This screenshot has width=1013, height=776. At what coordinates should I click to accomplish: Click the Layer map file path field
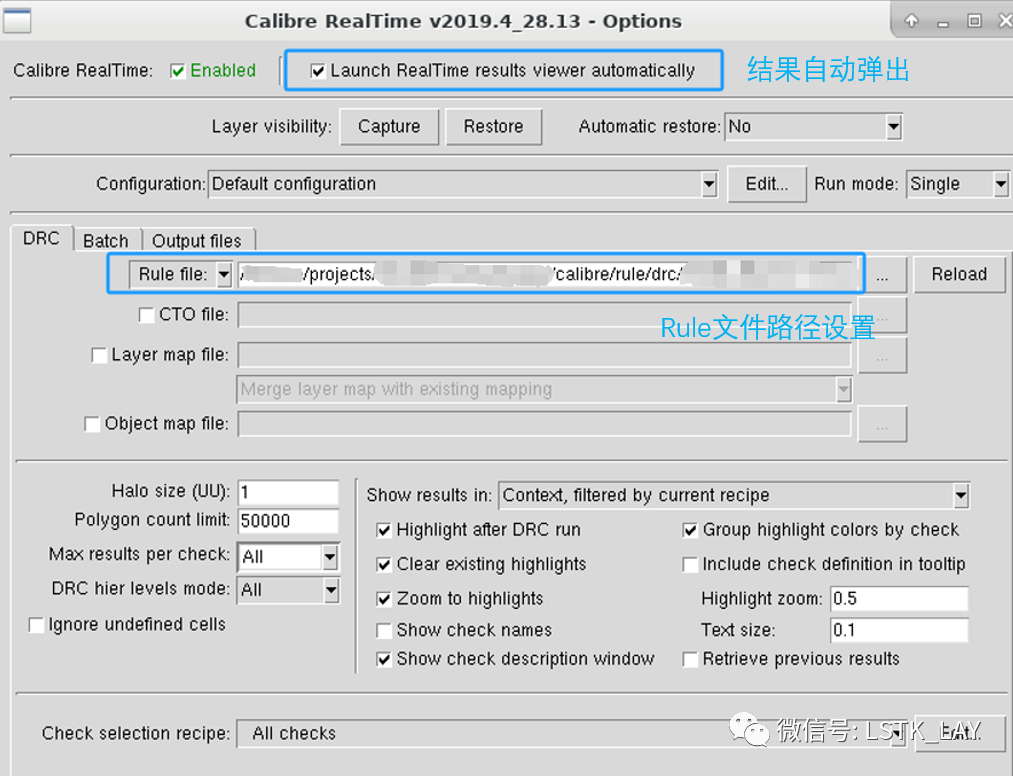[545, 355]
